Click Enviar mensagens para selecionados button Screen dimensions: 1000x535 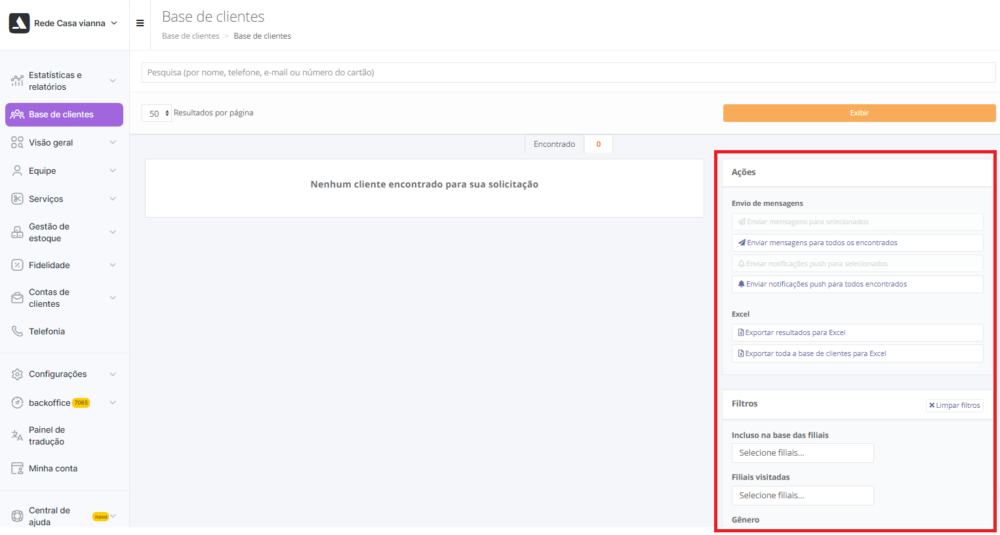click(x=858, y=222)
